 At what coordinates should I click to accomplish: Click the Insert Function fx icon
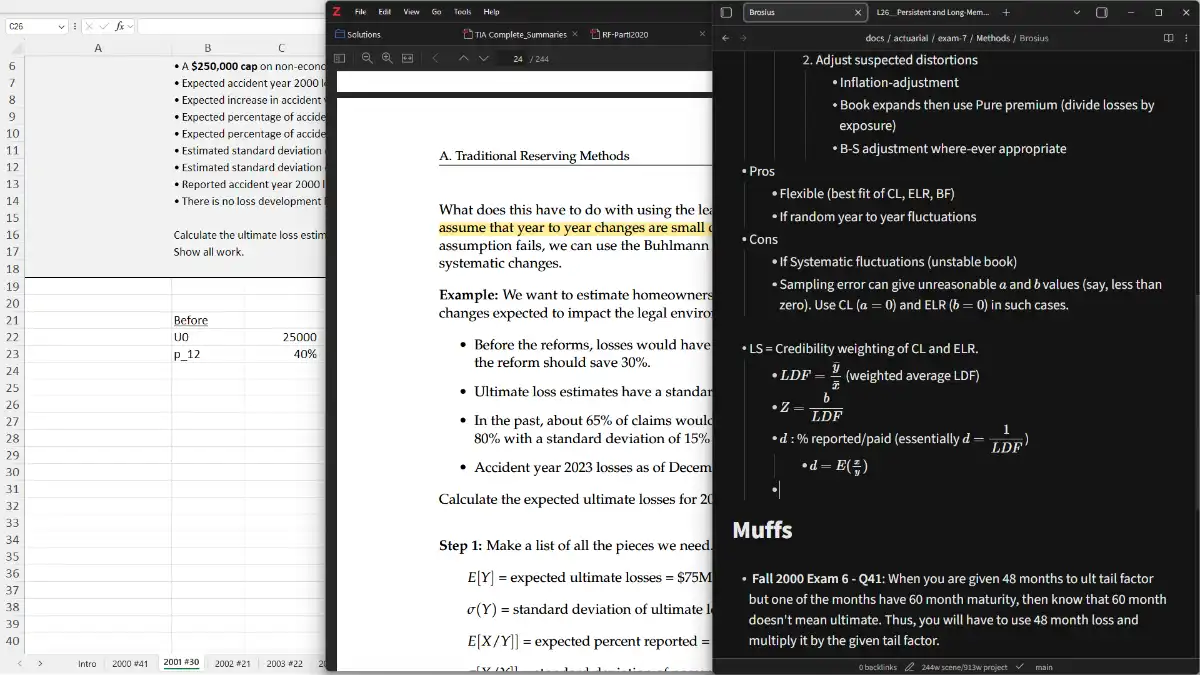pyautogui.click(x=120, y=26)
